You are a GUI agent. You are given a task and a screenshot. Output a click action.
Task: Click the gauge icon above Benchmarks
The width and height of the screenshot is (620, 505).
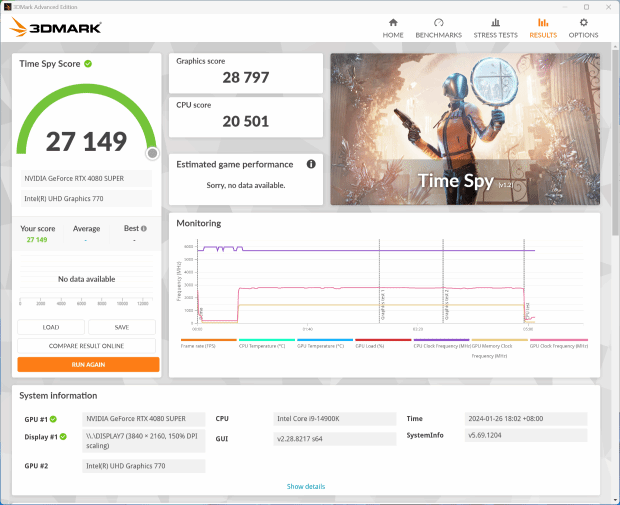point(439,23)
